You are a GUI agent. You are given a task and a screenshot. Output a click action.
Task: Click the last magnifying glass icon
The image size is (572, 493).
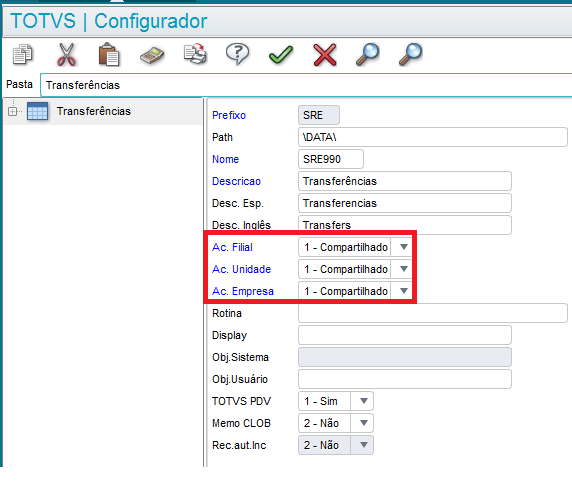(410, 55)
